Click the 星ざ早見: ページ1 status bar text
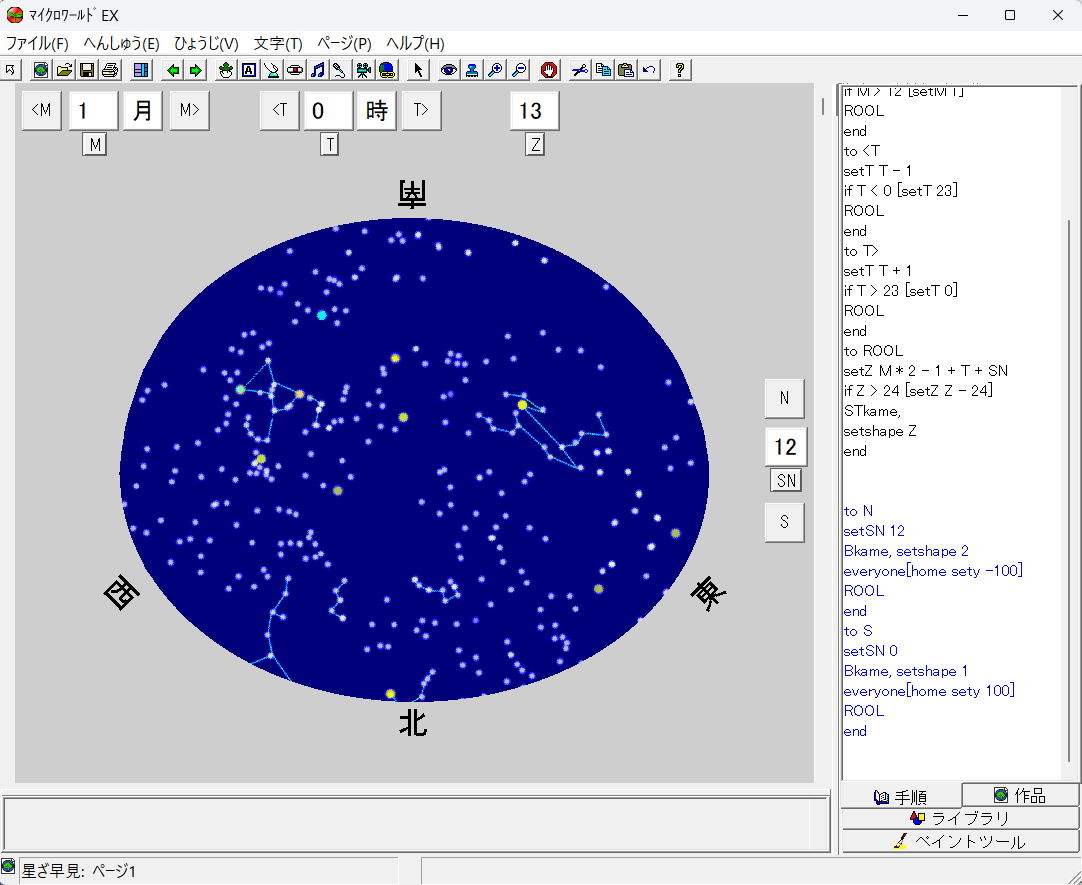1082x885 pixels. tap(79, 871)
